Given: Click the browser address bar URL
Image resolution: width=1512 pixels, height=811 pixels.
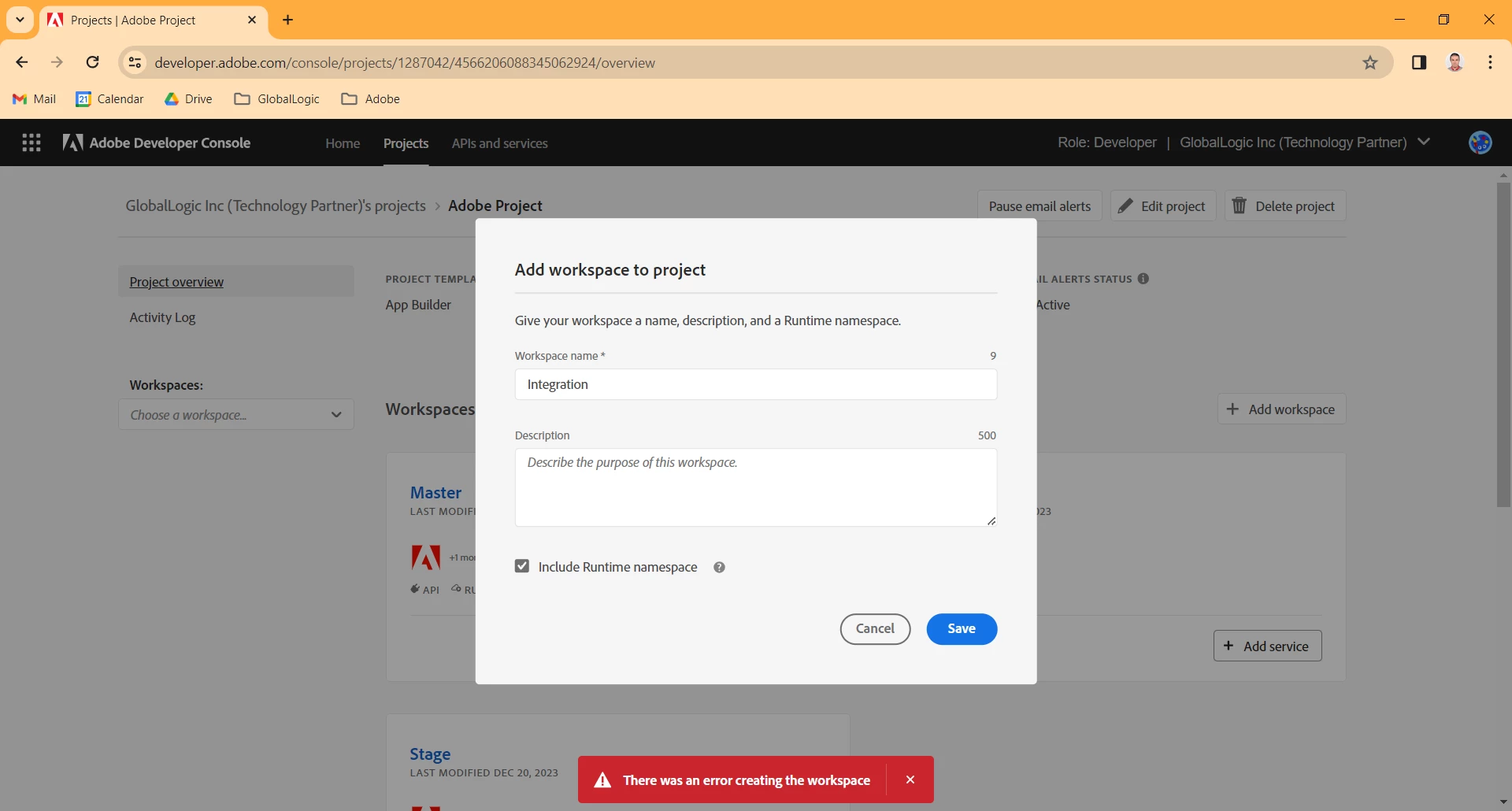Looking at the screenshot, I should click(405, 63).
